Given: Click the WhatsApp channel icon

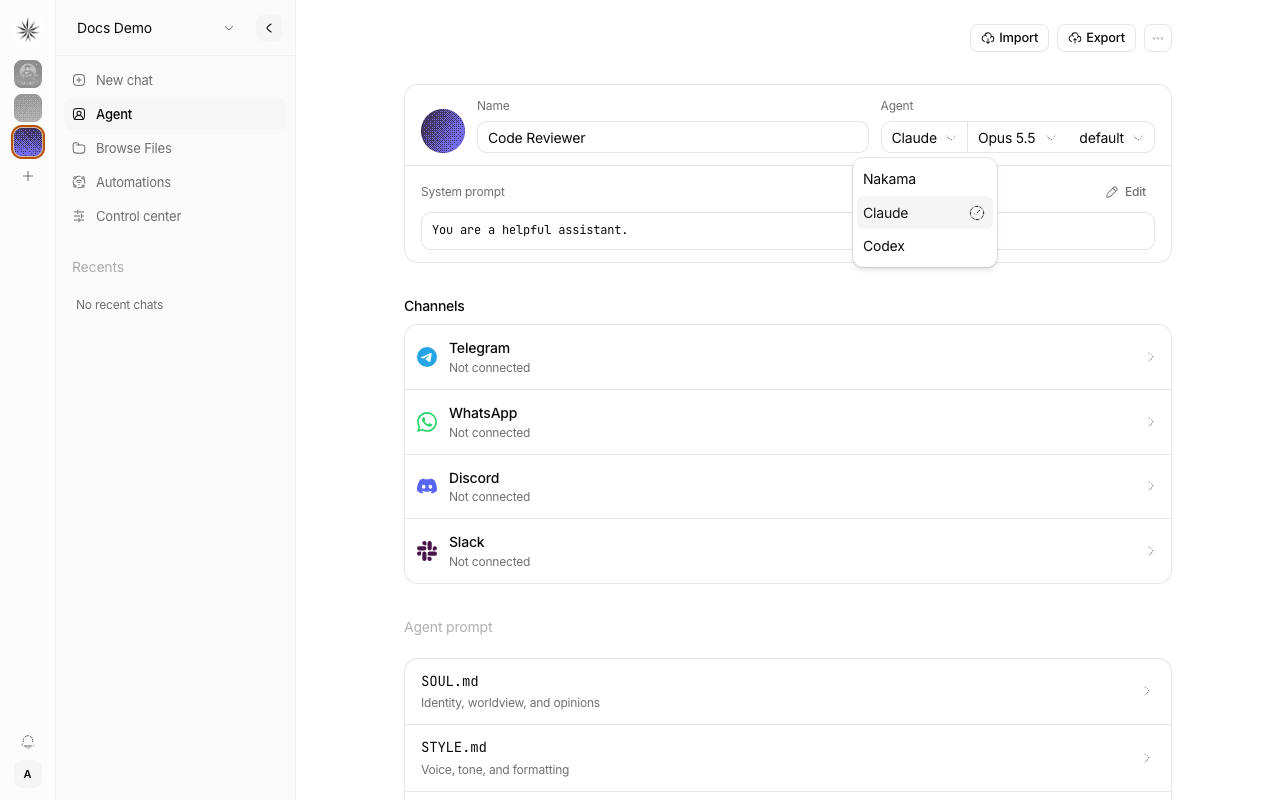Looking at the screenshot, I should tap(427, 422).
